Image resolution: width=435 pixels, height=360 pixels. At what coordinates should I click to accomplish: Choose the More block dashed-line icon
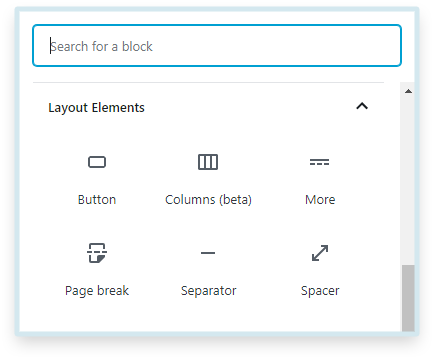point(319,162)
